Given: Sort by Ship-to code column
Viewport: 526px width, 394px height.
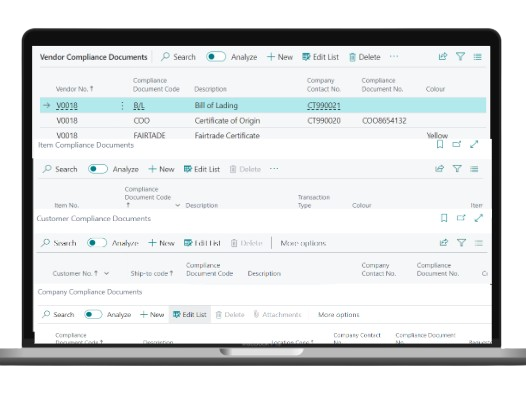Looking at the screenshot, I should (152, 273).
